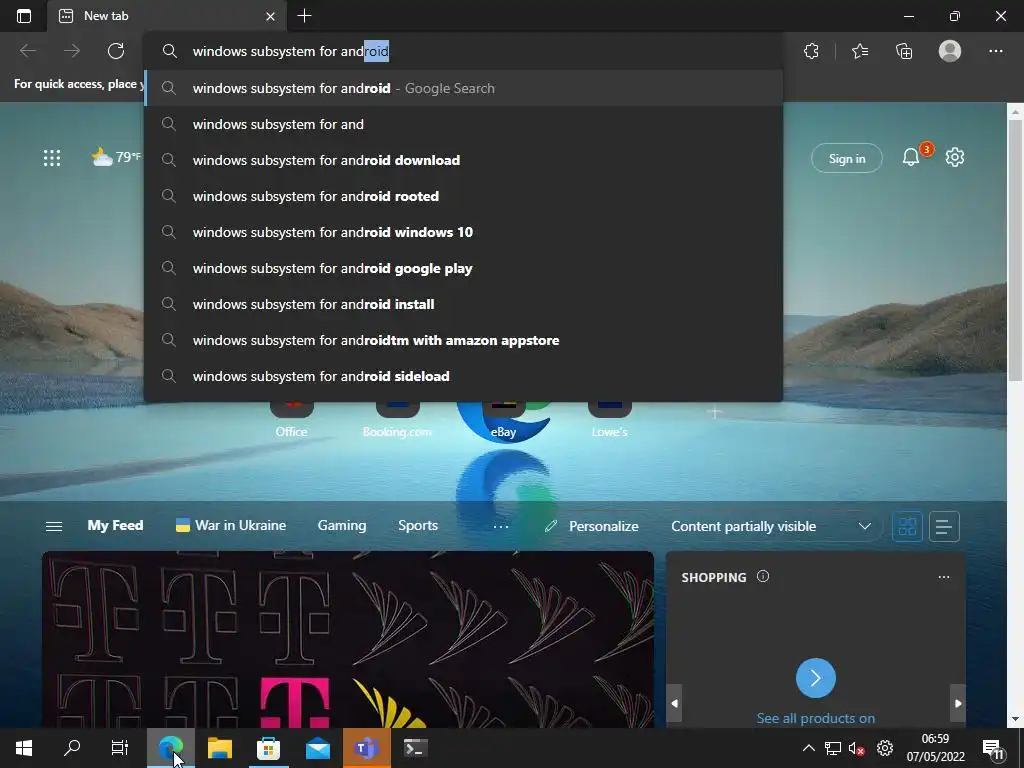Open the Favorites star icon
This screenshot has height=768, width=1024.
pyautogui.click(x=860, y=51)
